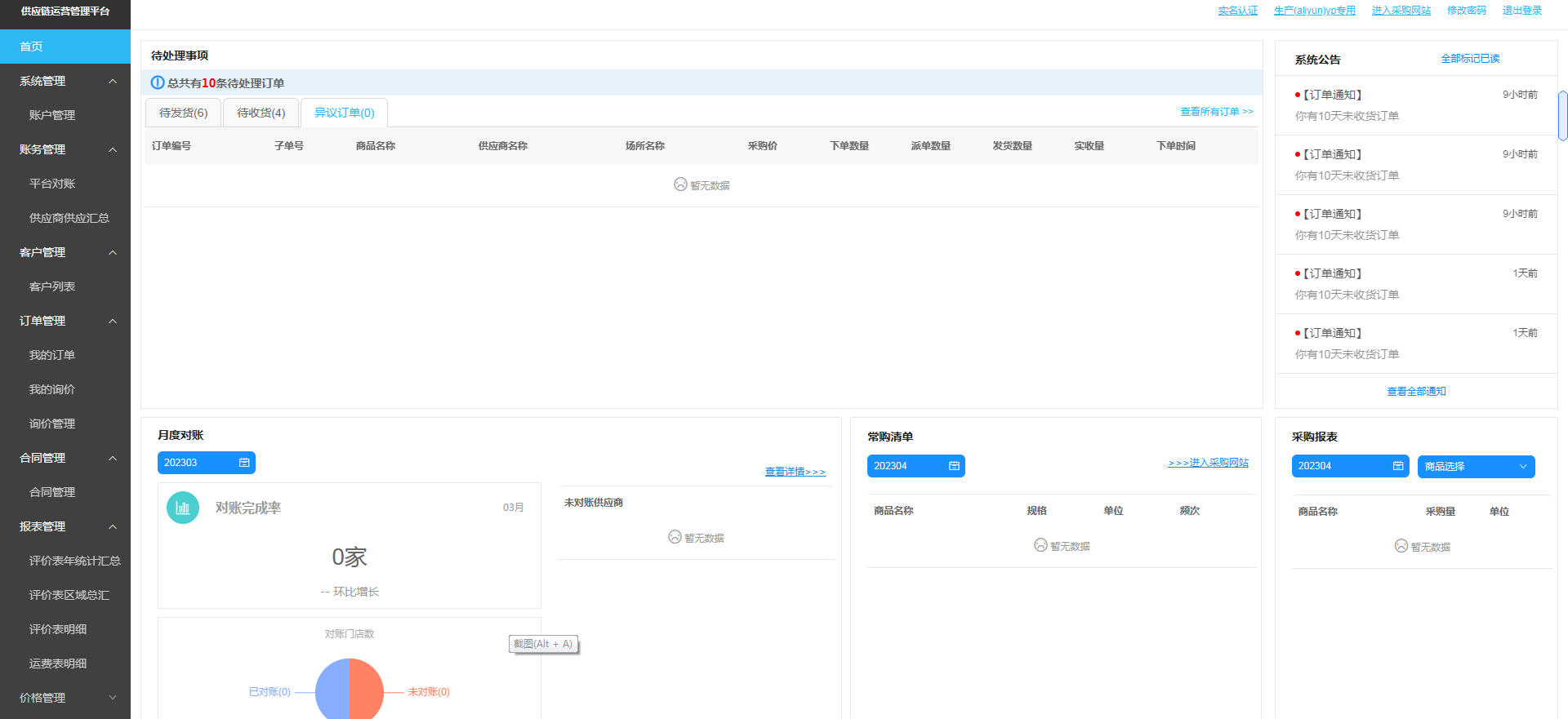1568x719 pixels.
Task: Open the 商品选择 dropdown
Action: tap(1476, 467)
